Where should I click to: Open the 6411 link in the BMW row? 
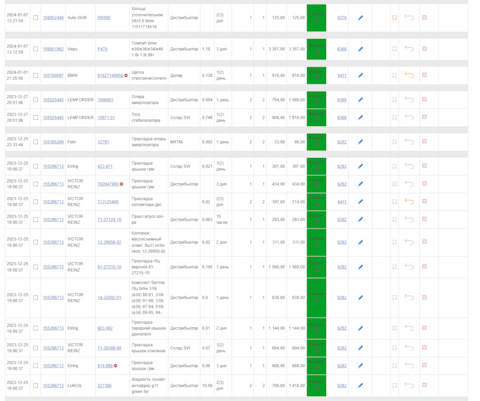pyautogui.click(x=342, y=76)
